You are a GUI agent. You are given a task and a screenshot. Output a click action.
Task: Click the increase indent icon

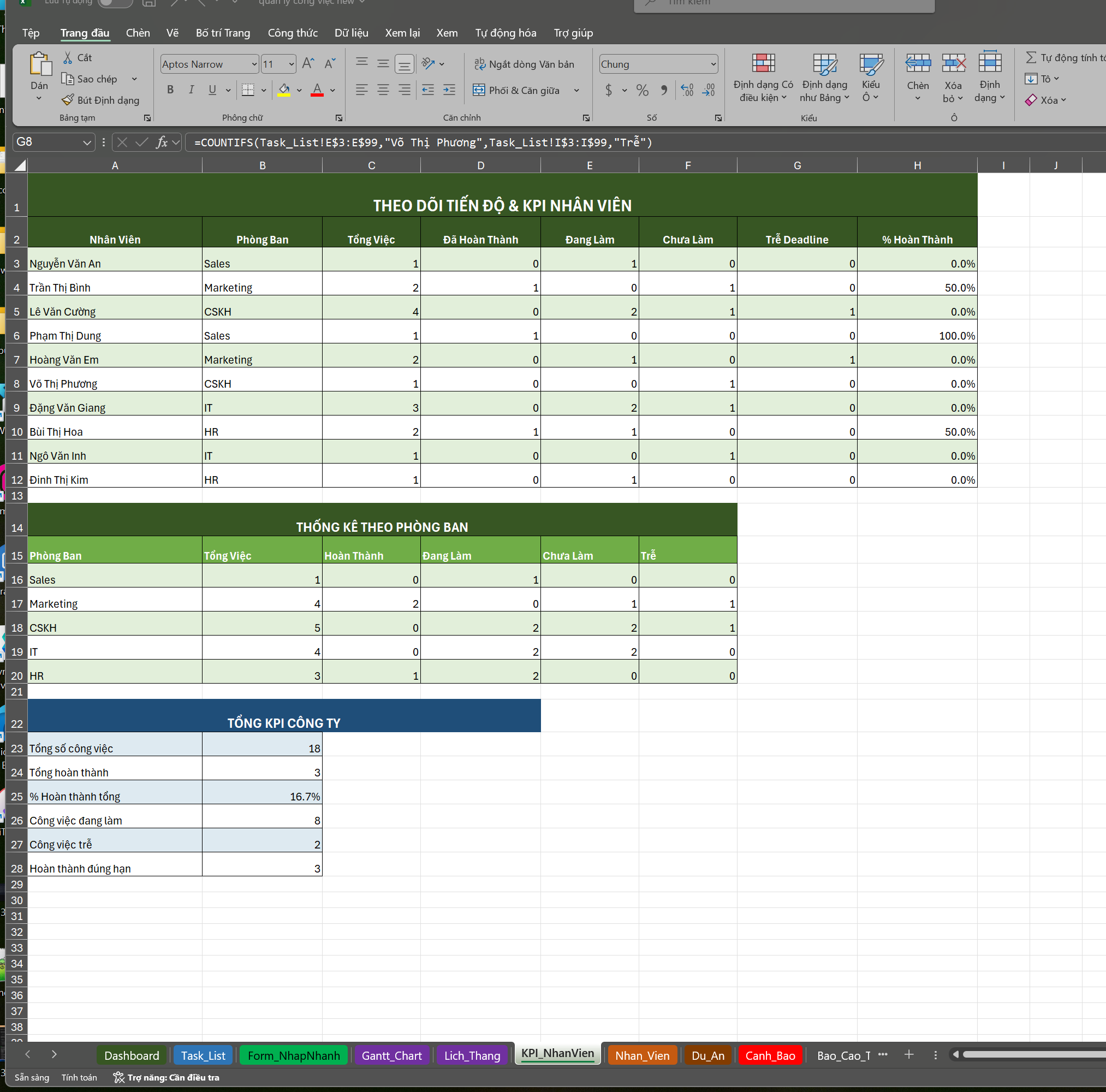[449, 90]
